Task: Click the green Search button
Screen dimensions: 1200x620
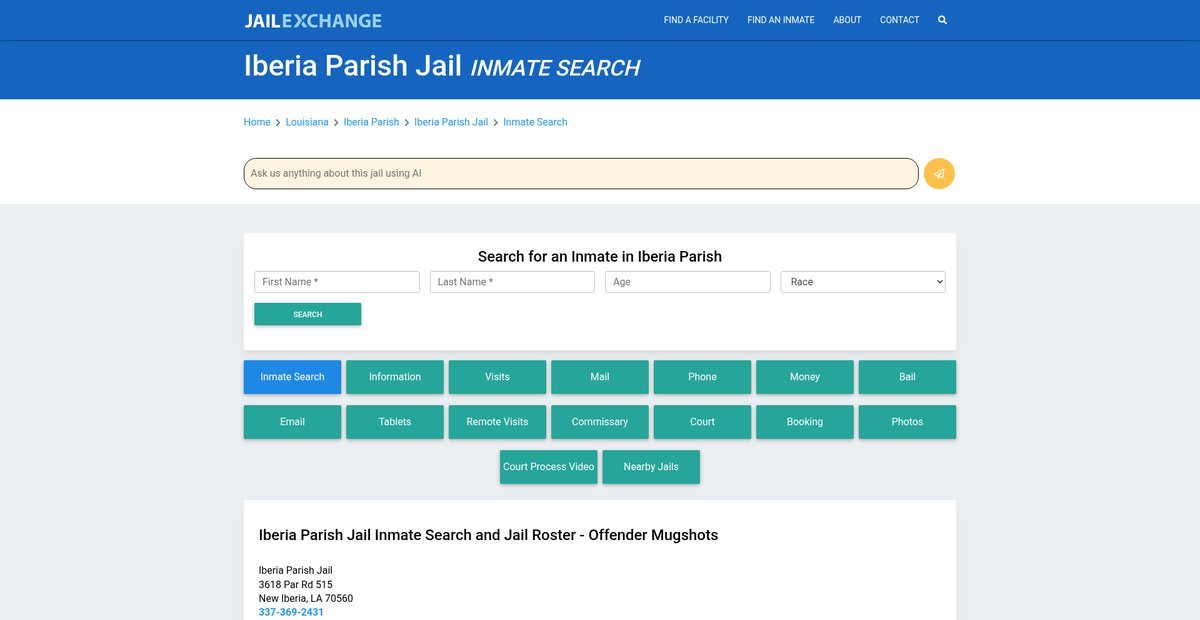Action: click(307, 314)
